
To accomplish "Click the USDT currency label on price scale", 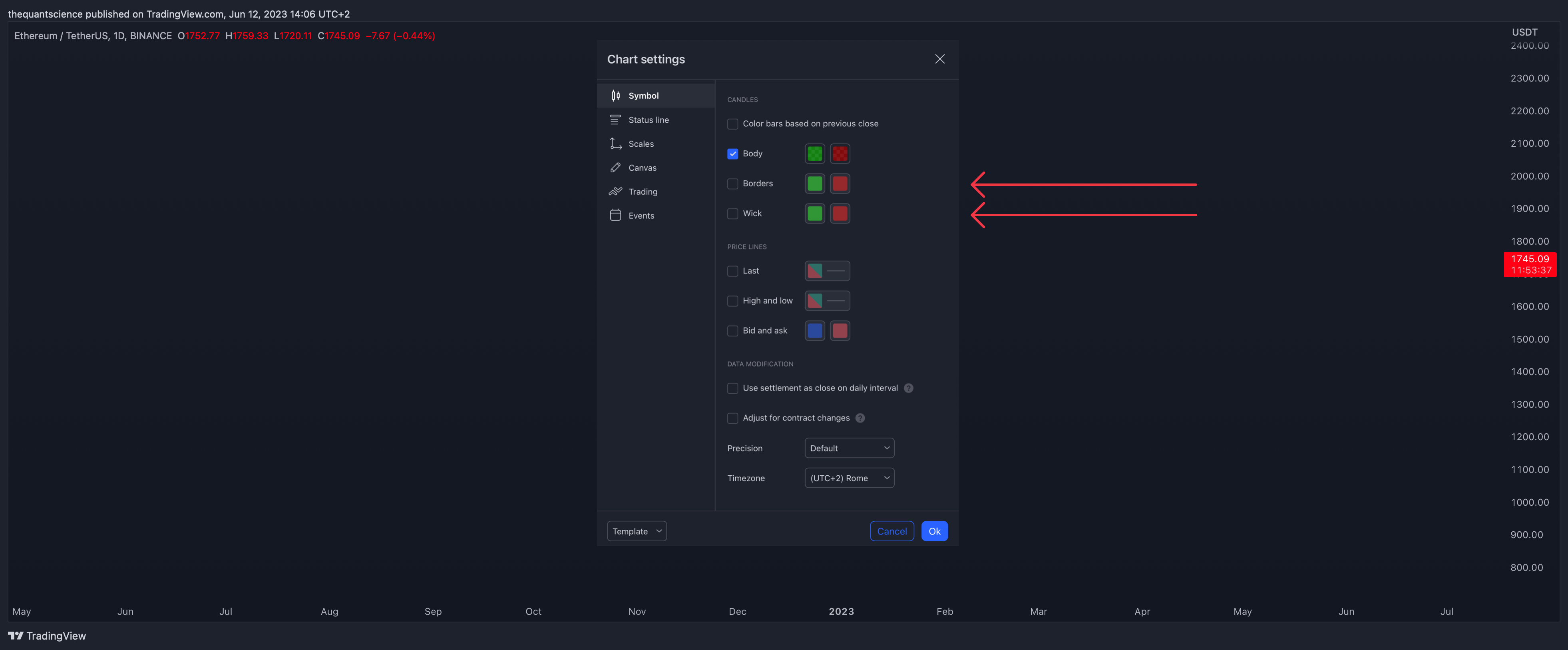I will pyautogui.click(x=1524, y=32).
